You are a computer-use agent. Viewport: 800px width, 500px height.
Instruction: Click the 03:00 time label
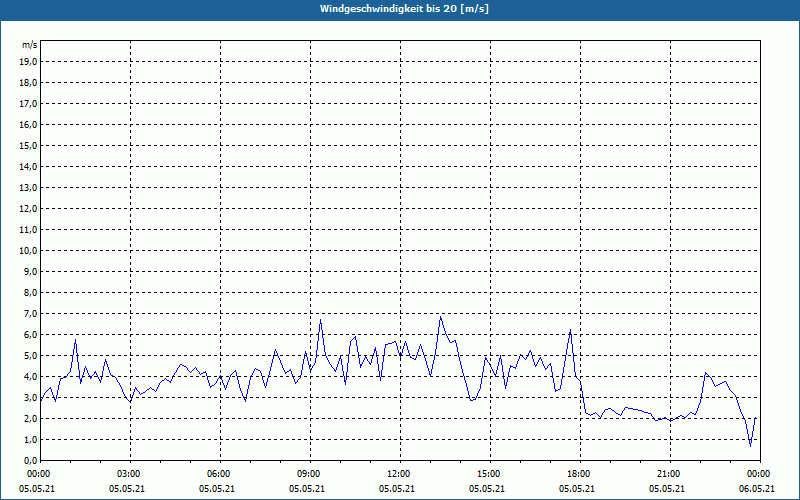(x=131, y=474)
